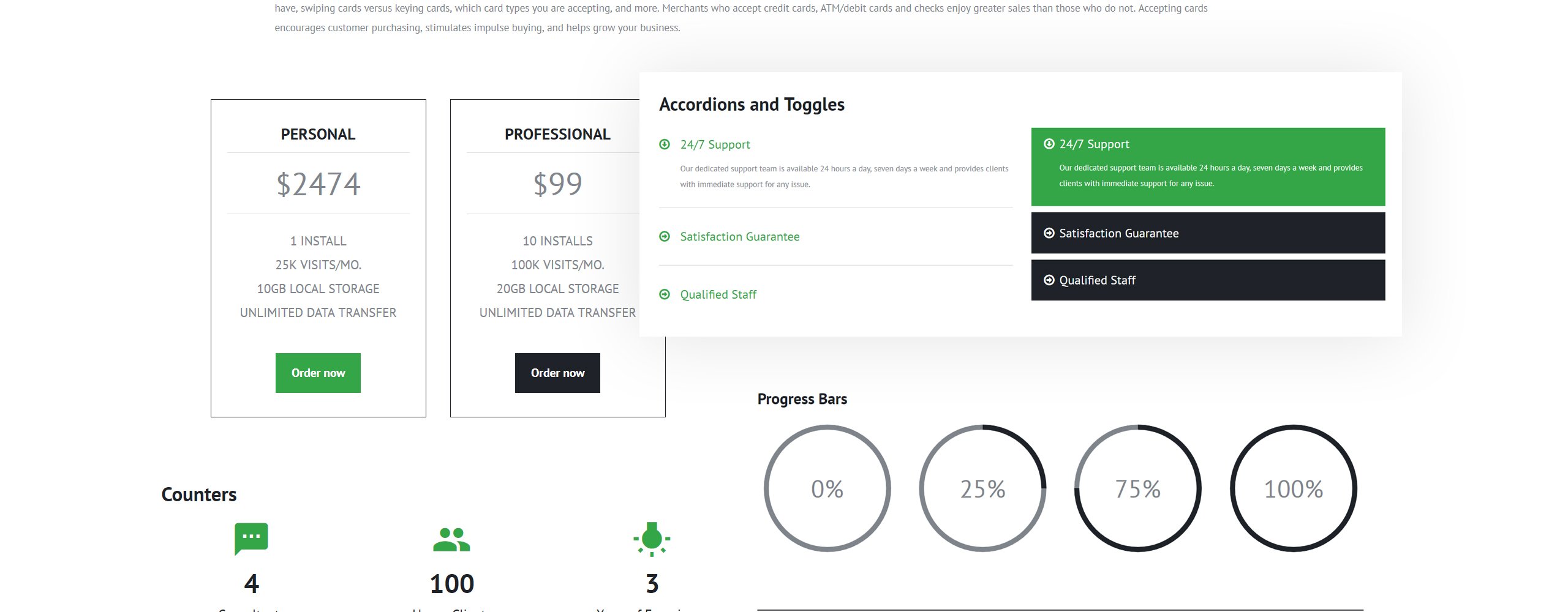Image resolution: width=1568 pixels, height=612 pixels.
Task: Click arrow icon beside green Qualified Staff
Action: [665, 294]
